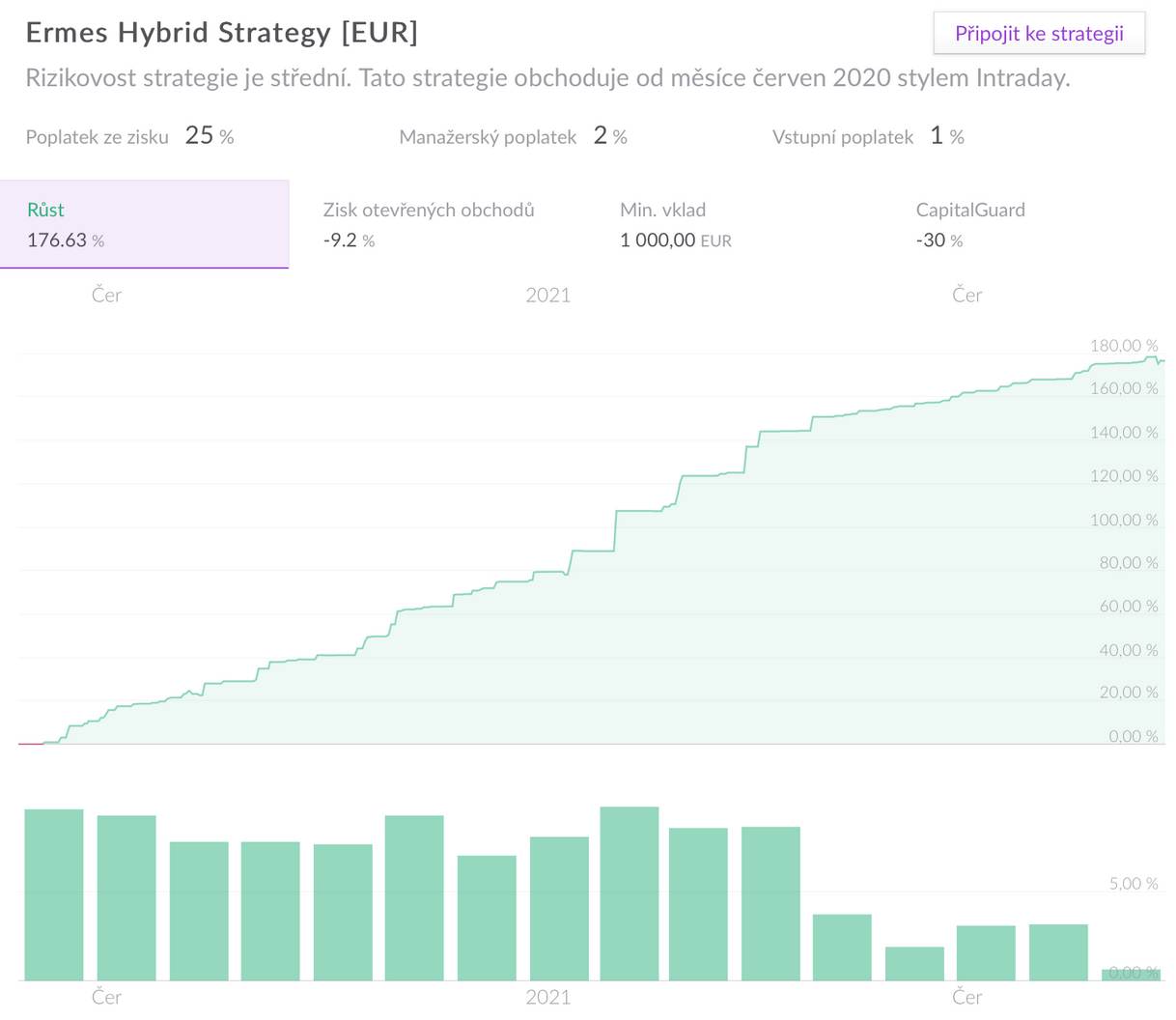Click the 2021 label above growth chart
Viewport: 1176px width, 1020px height.
tap(547, 296)
